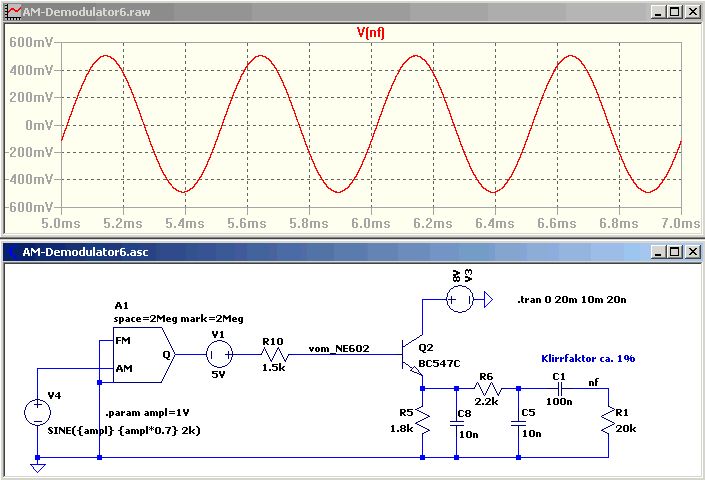705x480 pixels.
Task: Select resistor R10 symbol
Action: tap(274, 355)
